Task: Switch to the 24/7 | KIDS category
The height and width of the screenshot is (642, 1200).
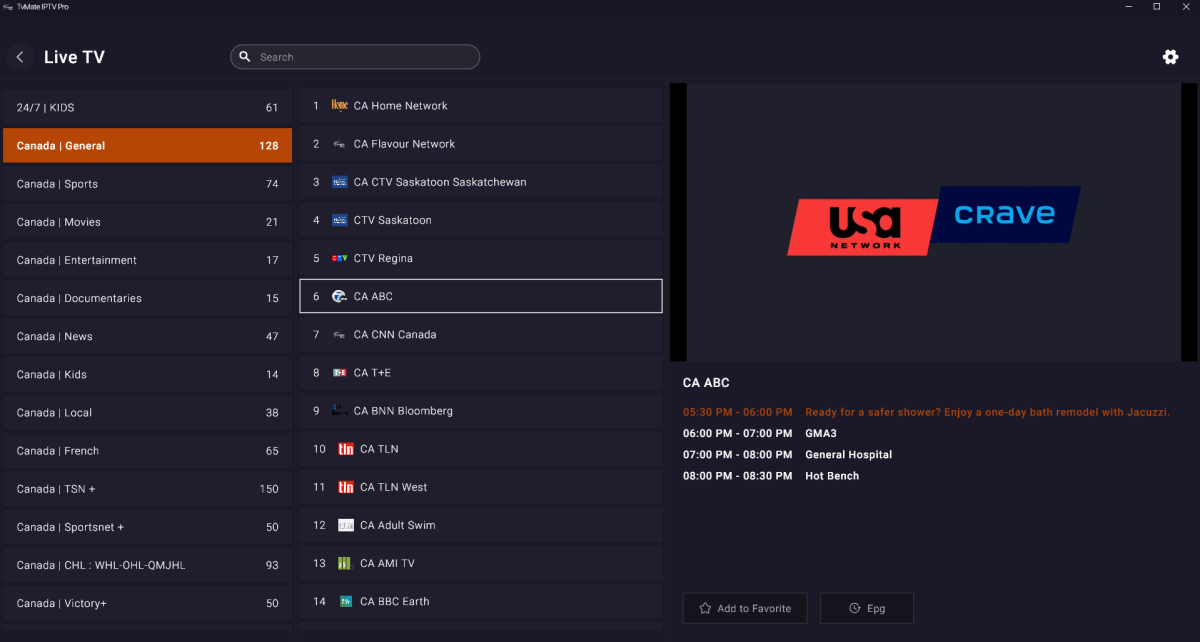Action: (148, 108)
